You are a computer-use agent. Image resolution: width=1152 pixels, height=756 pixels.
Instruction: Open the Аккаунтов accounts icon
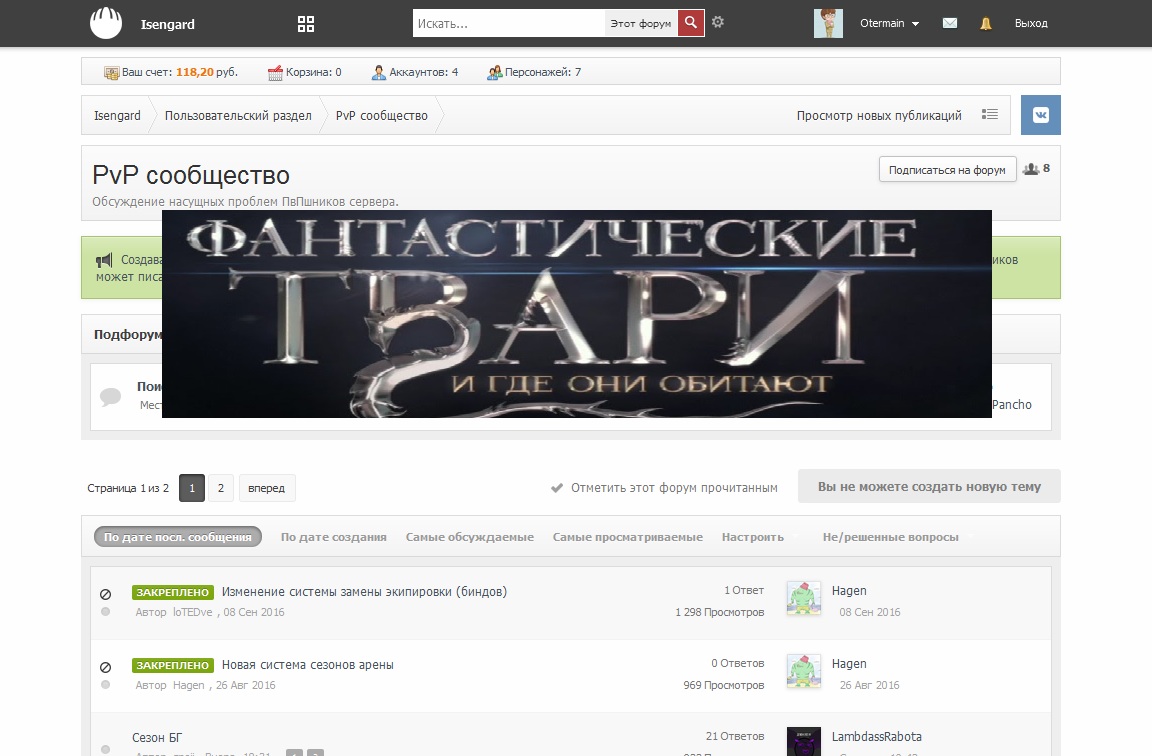coord(379,73)
